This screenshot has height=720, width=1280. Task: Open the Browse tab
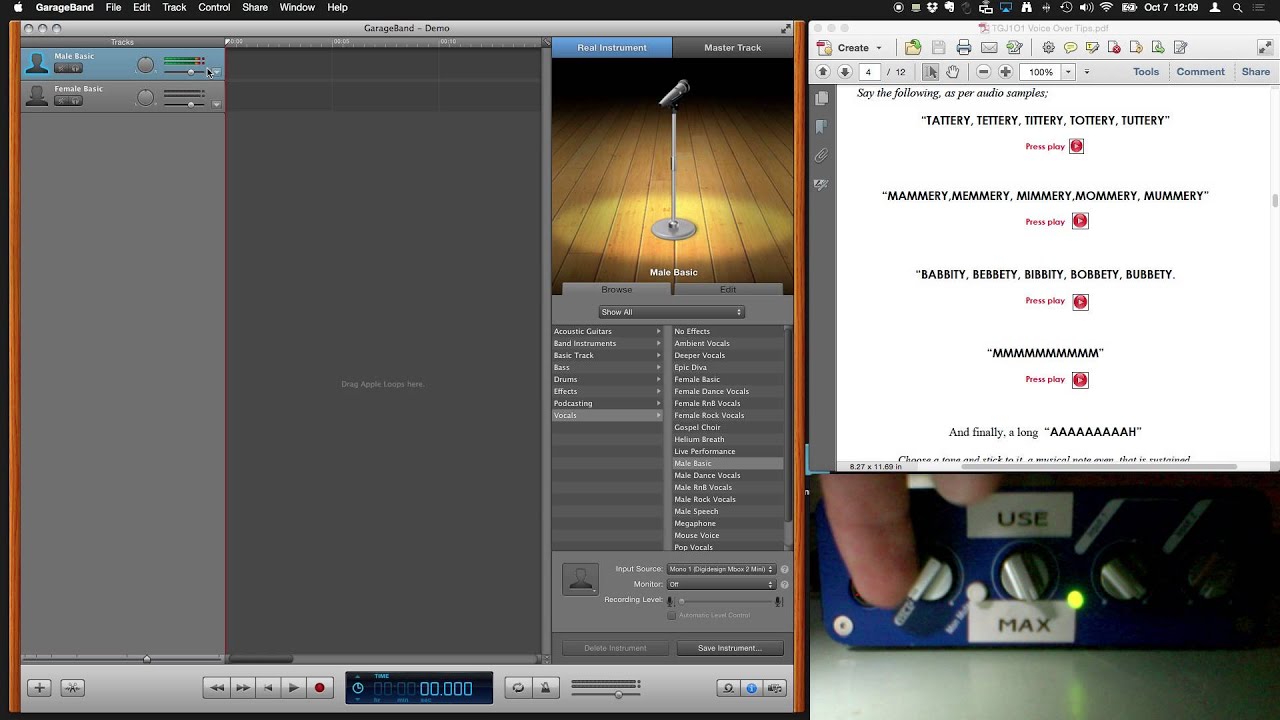pos(617,289)
